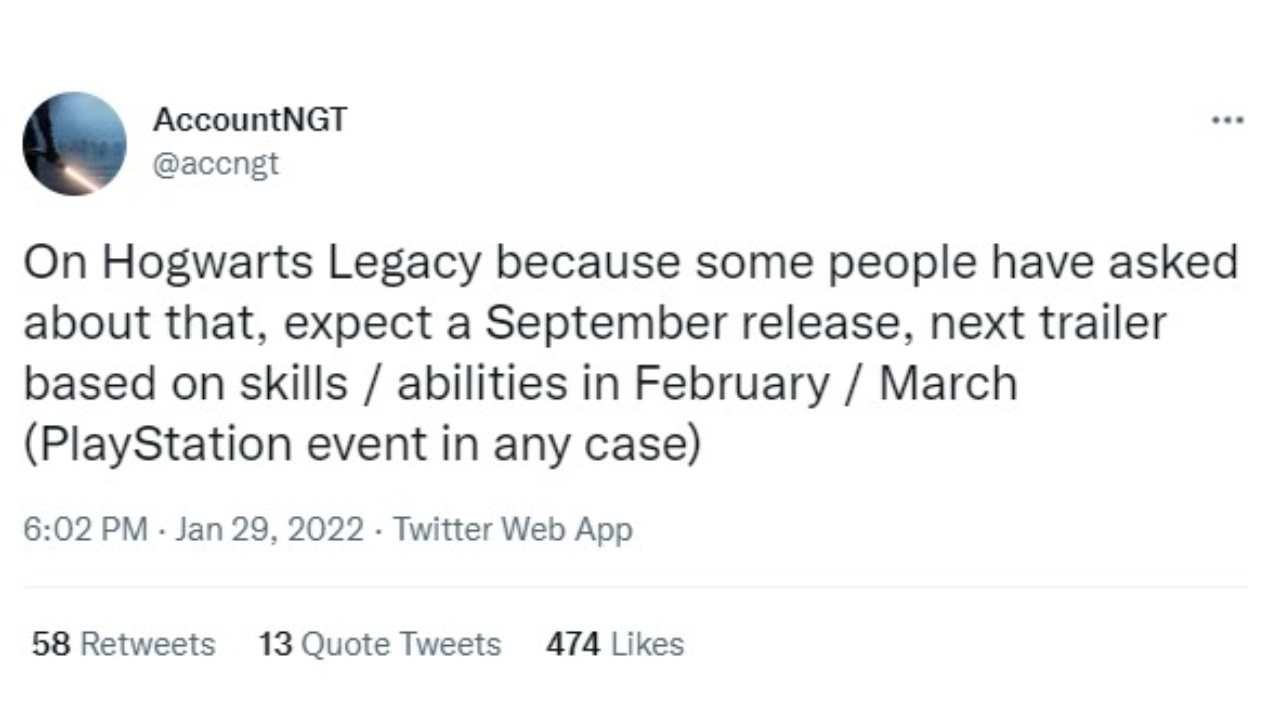Screen dimensions: 1280x720
Task: Click the number 13 before Quote Tweets
Action: click(x=275, y=645)
